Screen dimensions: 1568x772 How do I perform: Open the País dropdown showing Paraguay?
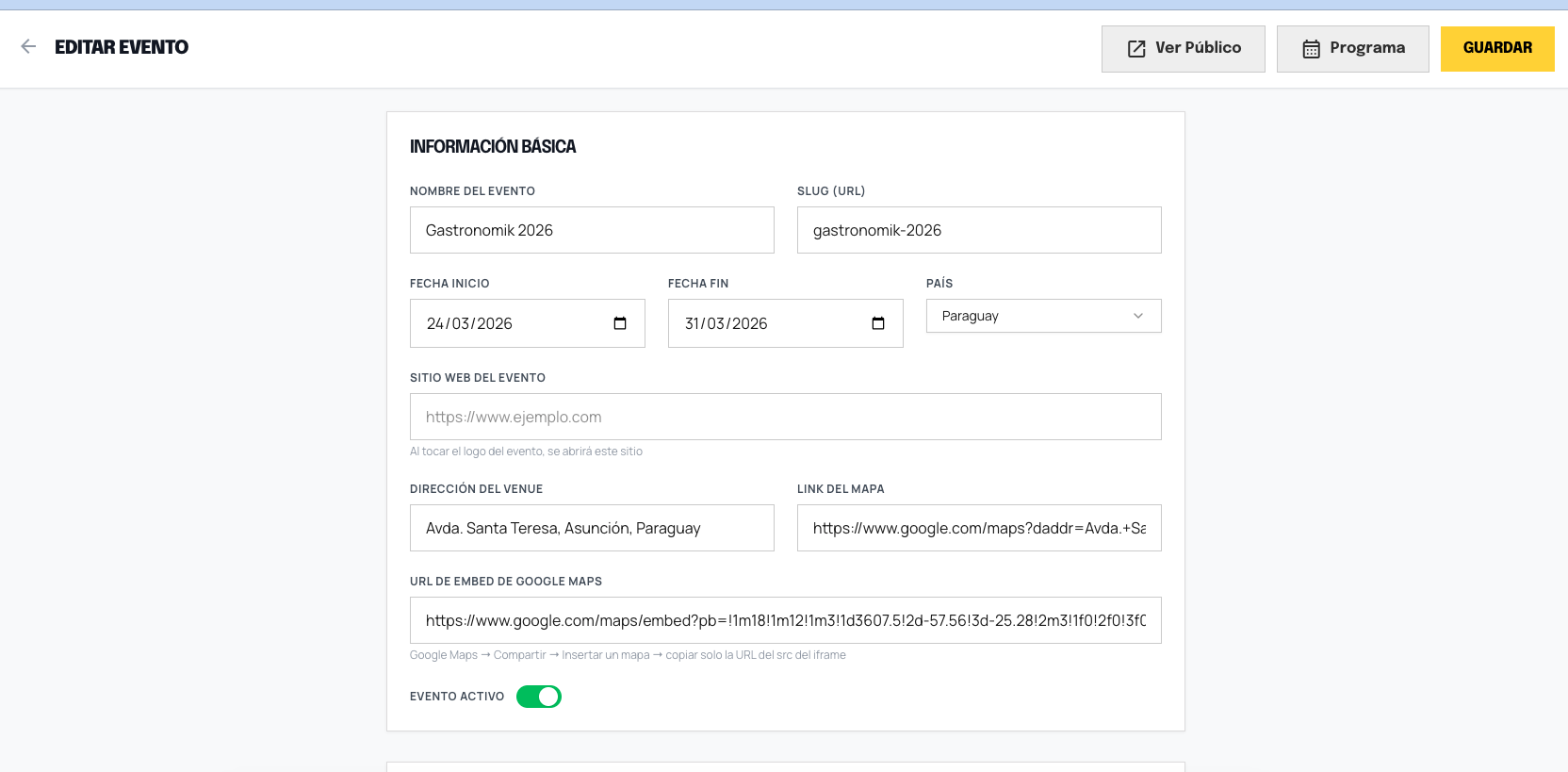(x=1044, y=316)
